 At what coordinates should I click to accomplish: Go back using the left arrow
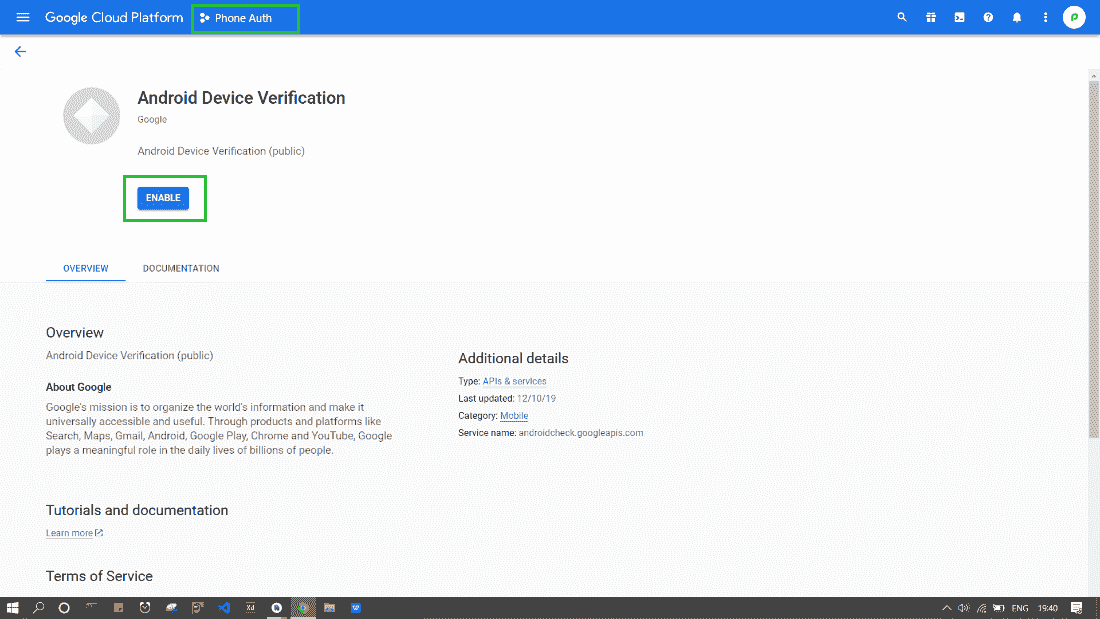(x=20, y=52)
